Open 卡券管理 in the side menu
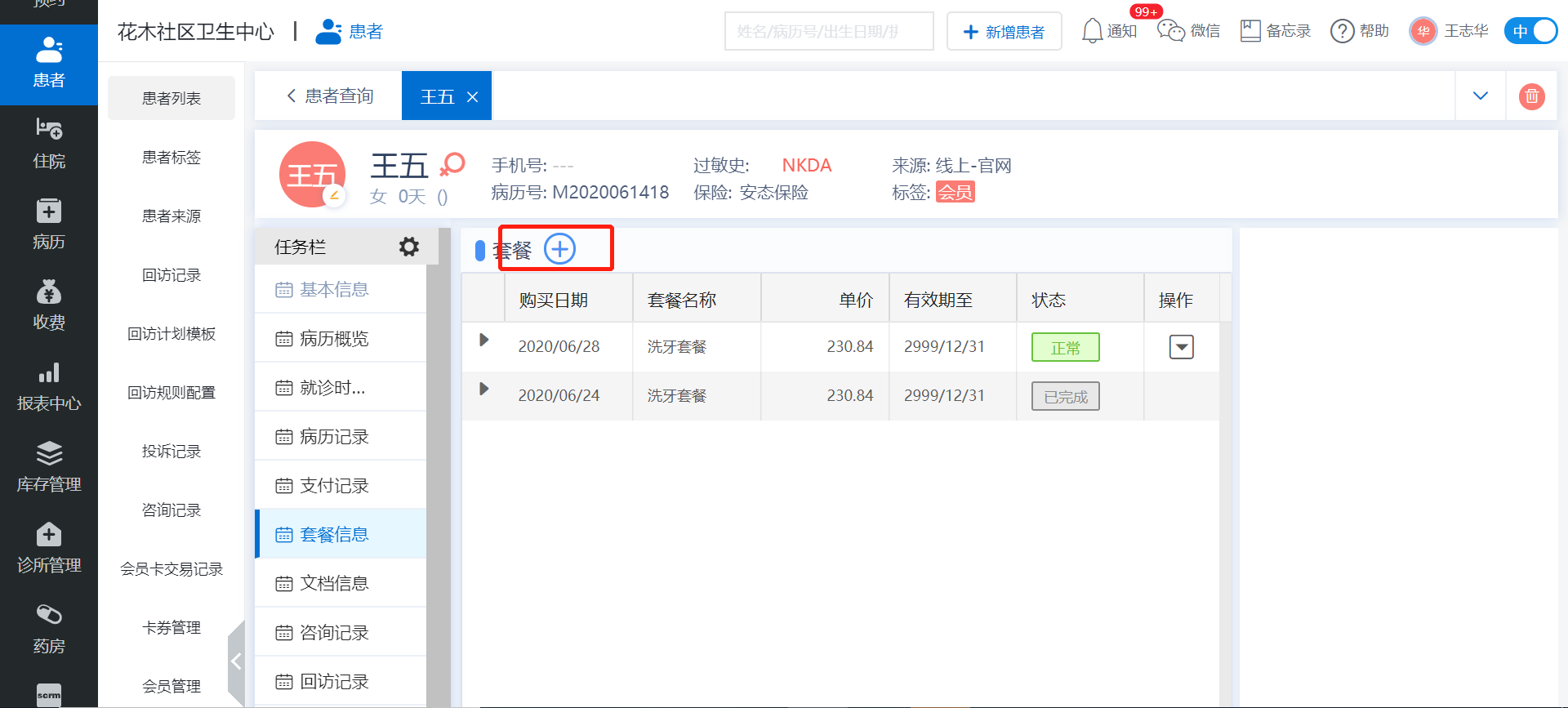The width and height of the screenshot is (1568, 708). coord(171,627)
